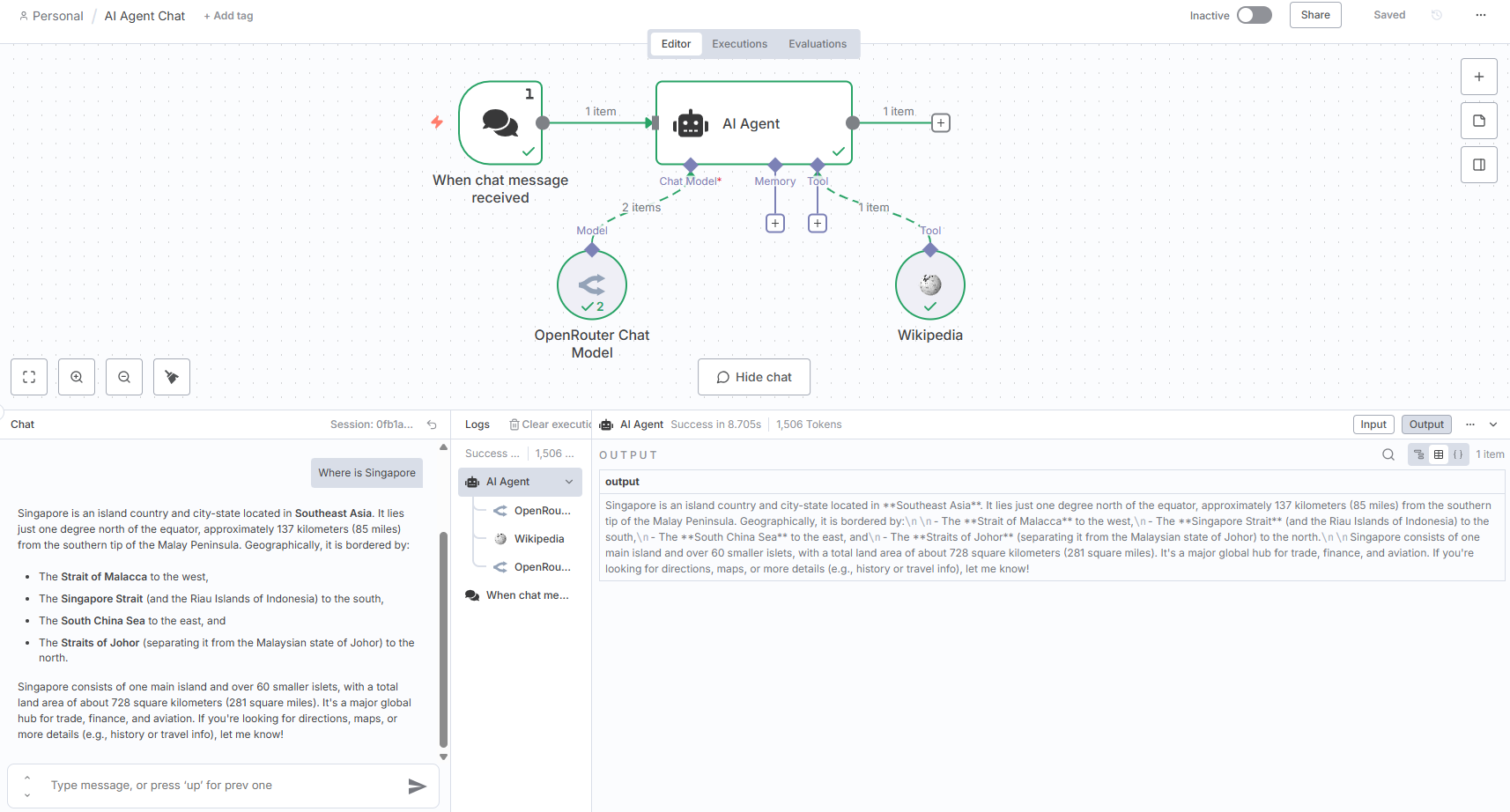Click the send message arrow icon
The width and height of the screenshot is (1510, 812).
(x=418, y=786)
